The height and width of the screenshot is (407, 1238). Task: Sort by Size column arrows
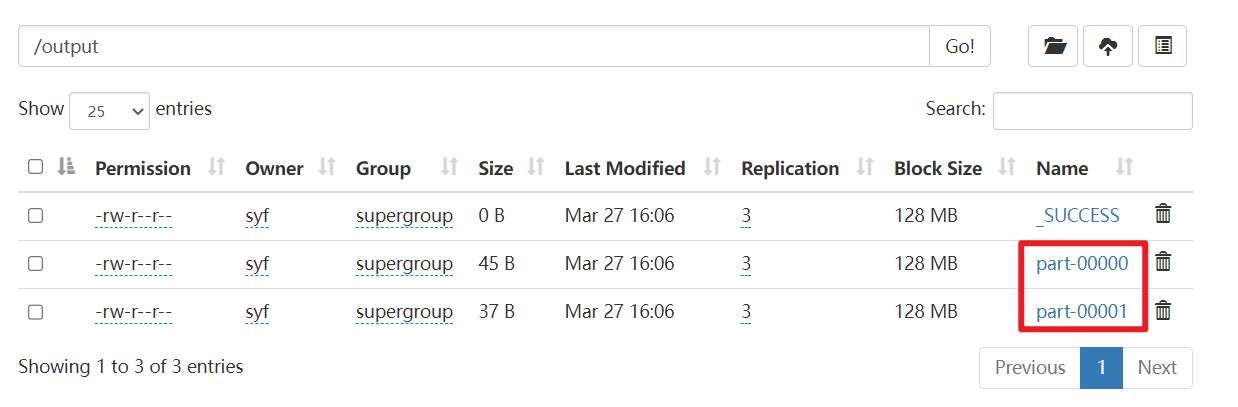pyautogui.click(x=536, y=167)
